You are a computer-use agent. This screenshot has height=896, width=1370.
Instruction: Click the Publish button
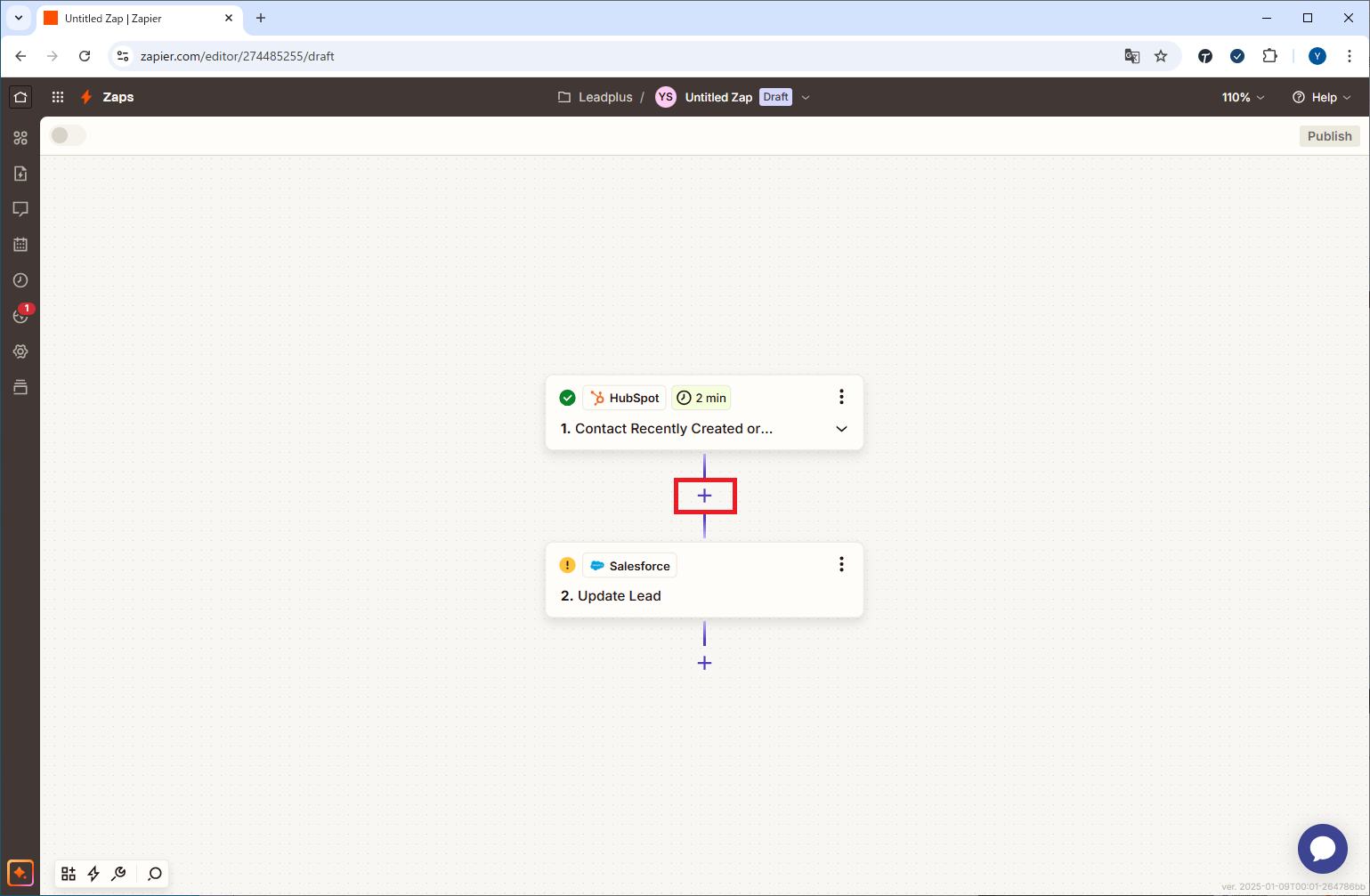coord(1330,136)
